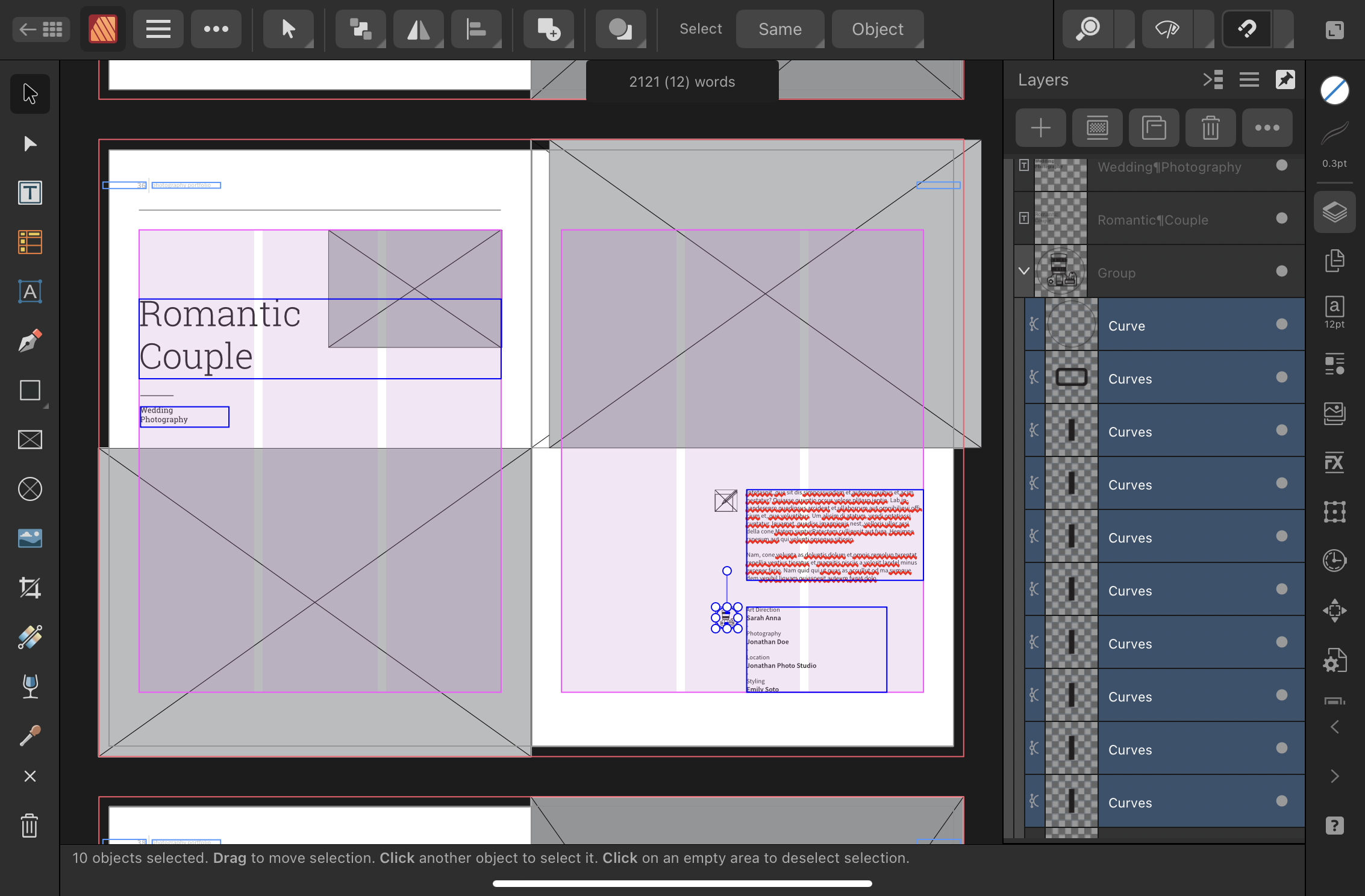Image resolution: width=1365 pixels, height=896 pixels.
Task: Activate the Vector Crop tool
Action: click(x=30, y=588)
